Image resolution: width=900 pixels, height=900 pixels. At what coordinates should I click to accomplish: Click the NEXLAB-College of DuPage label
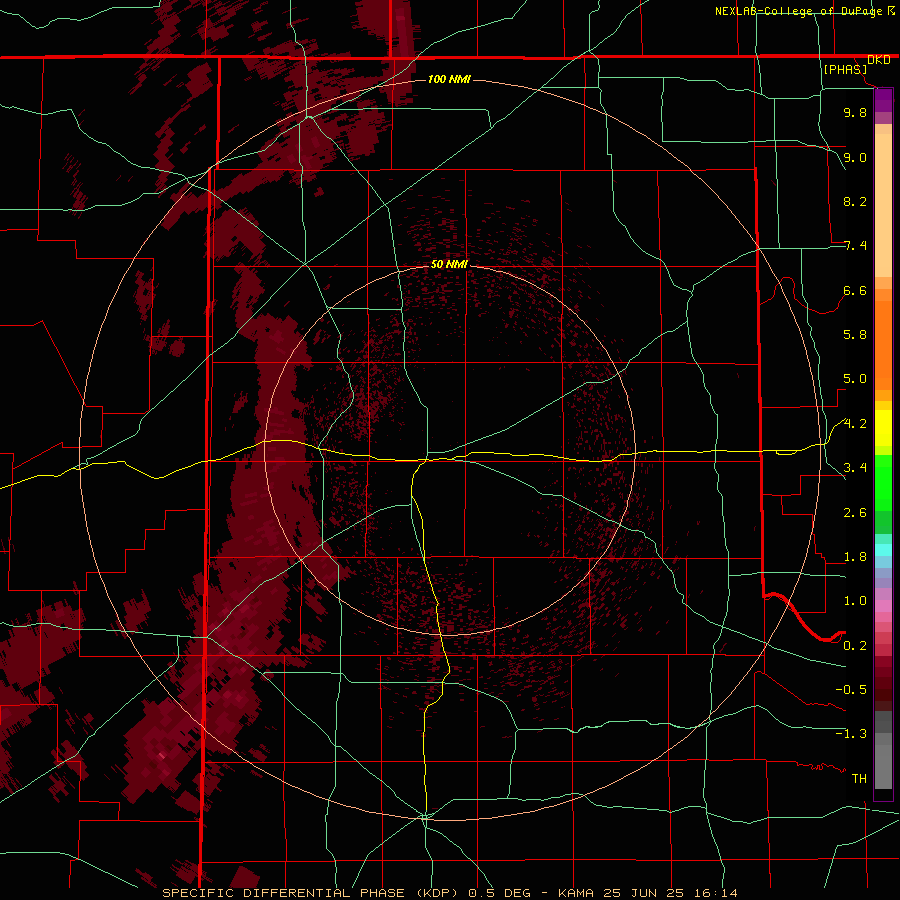pos(799,11)
